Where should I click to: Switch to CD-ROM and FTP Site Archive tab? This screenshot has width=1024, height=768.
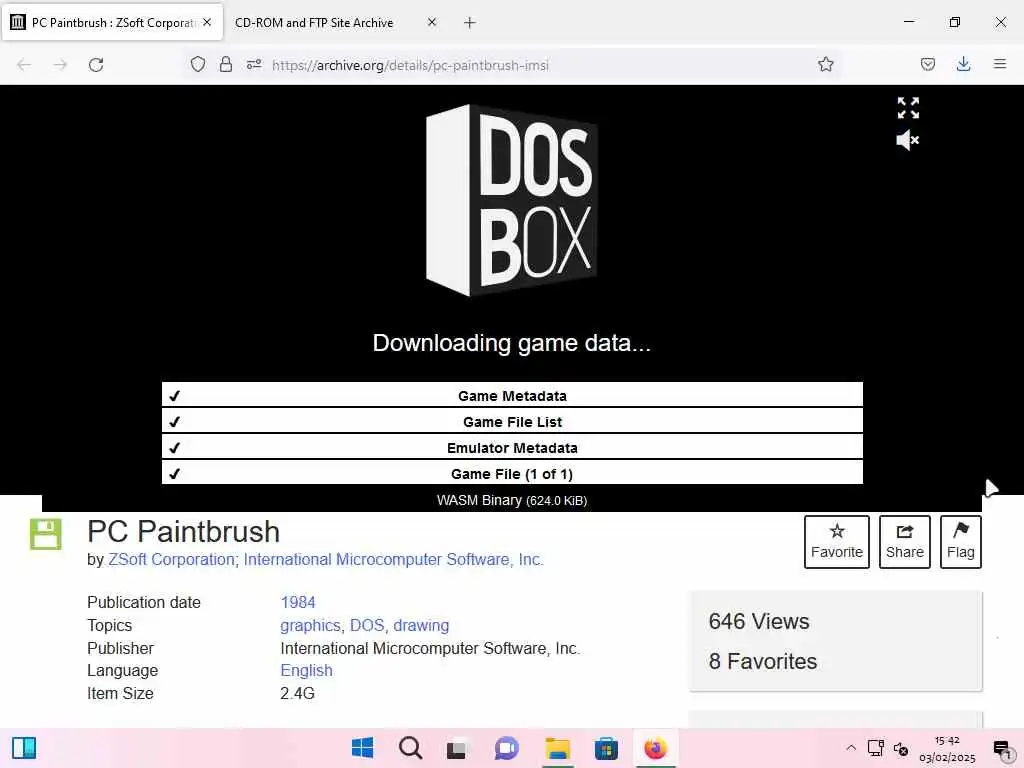click(314, 23)
